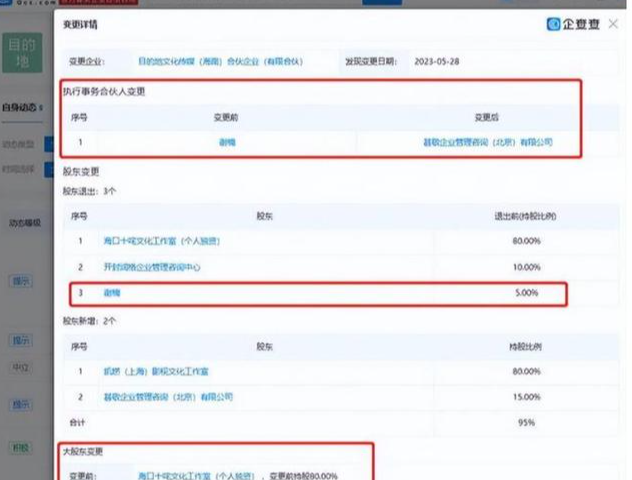
Task: Click the 退出前(持股比例) column header
Action: (526, 216)
